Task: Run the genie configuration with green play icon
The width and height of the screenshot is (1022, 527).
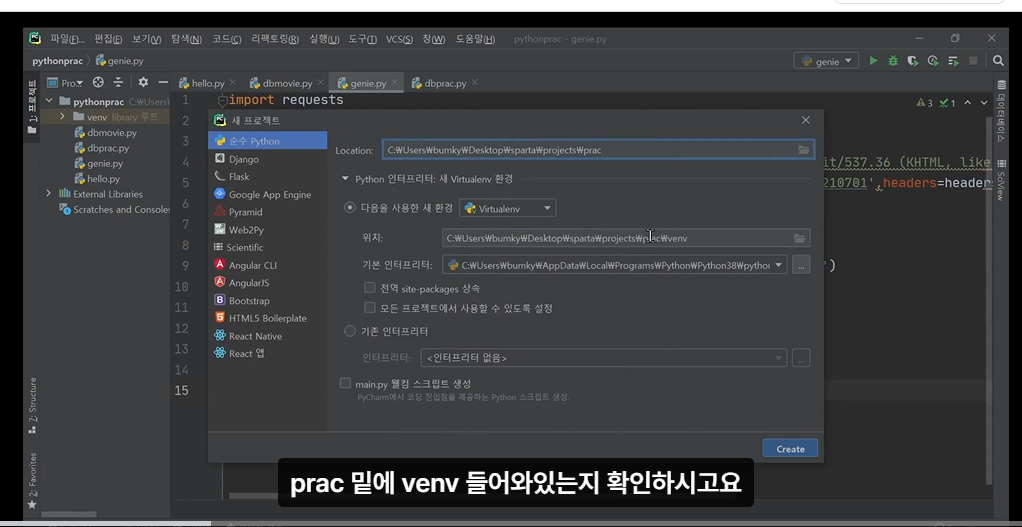Action: [x=873, y=61]
